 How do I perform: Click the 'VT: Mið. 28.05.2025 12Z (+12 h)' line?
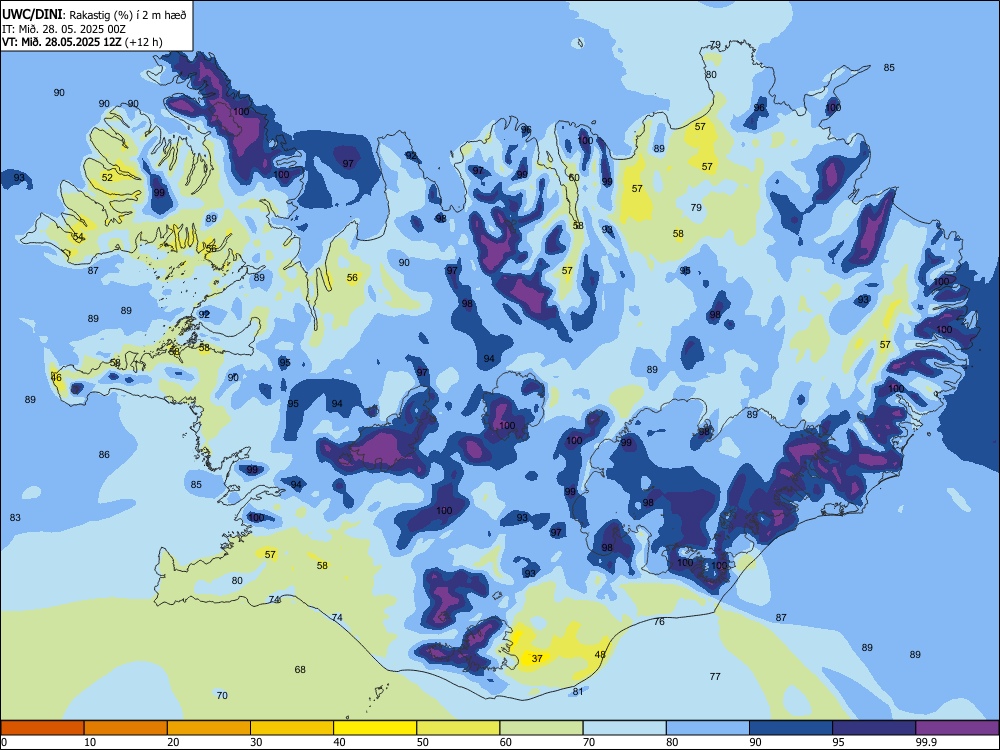tap(82, 42)
